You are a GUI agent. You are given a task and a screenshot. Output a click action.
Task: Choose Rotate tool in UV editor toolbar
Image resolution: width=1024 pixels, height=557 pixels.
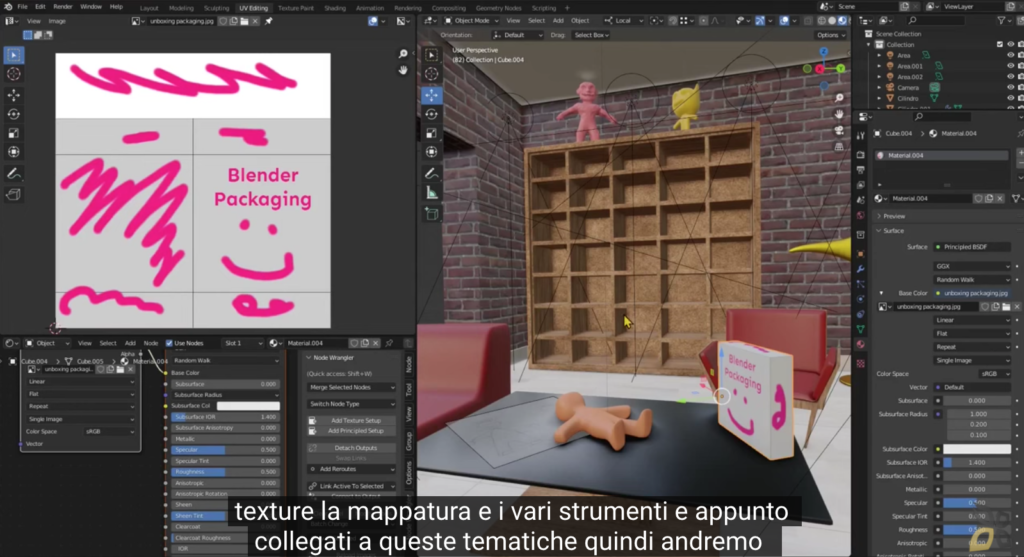click(14, 114)
